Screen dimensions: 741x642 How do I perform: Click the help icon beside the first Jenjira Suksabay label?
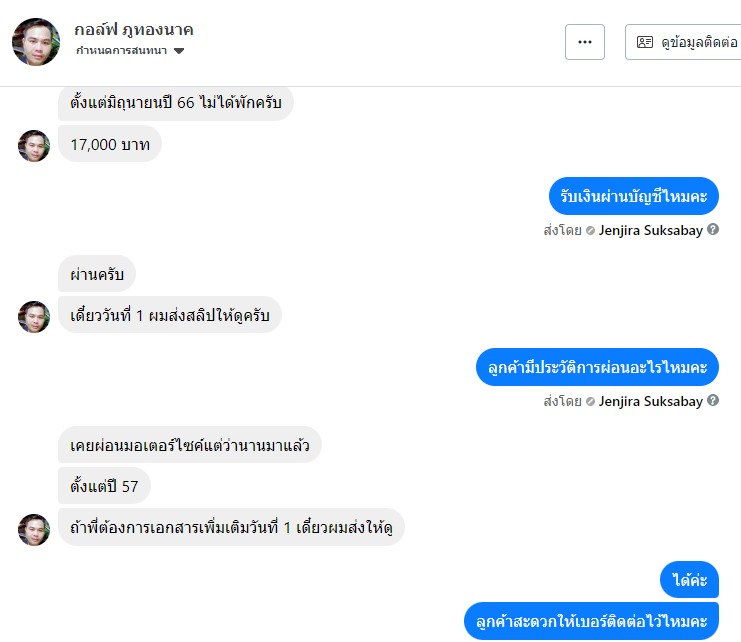point(713,229)
